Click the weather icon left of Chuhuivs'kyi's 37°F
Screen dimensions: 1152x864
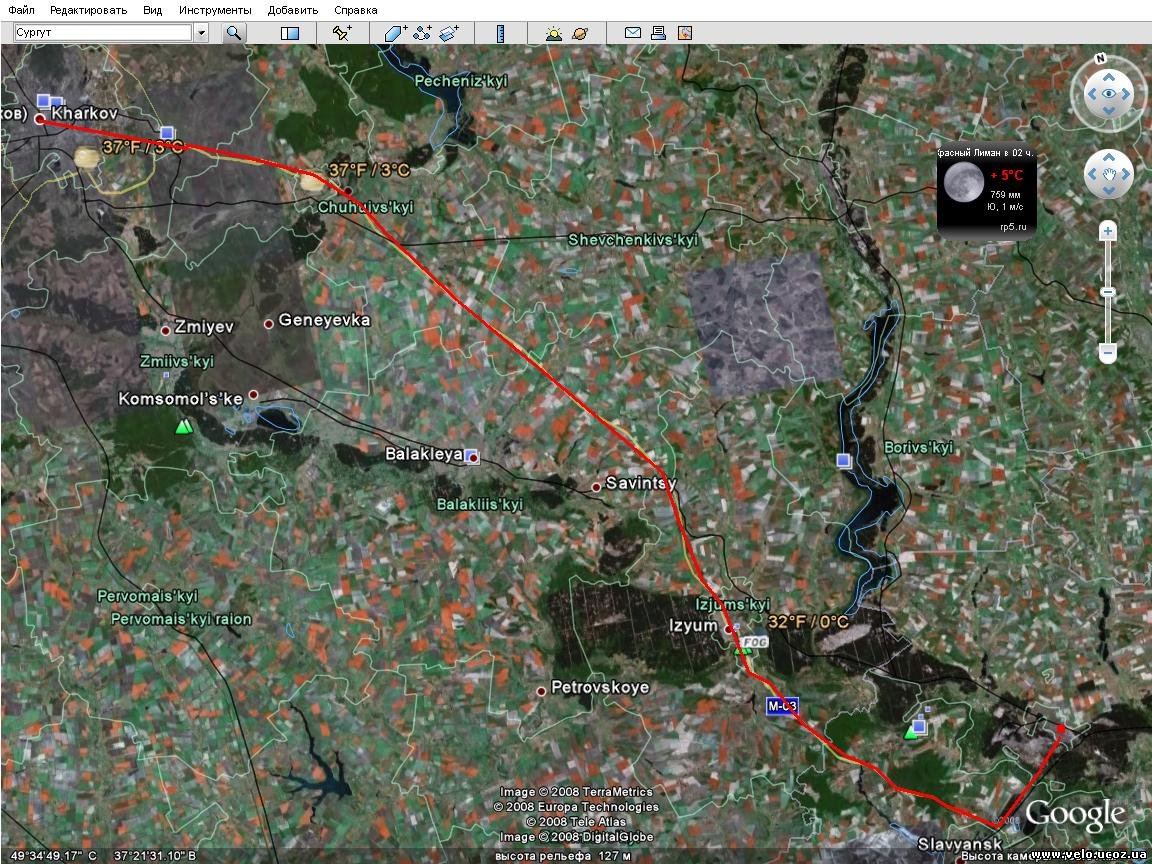pos(312,180)
